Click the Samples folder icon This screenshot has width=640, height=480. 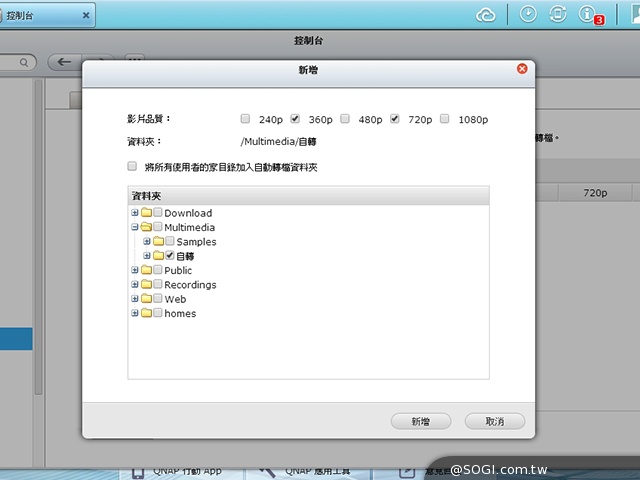[x=159, y=241]
